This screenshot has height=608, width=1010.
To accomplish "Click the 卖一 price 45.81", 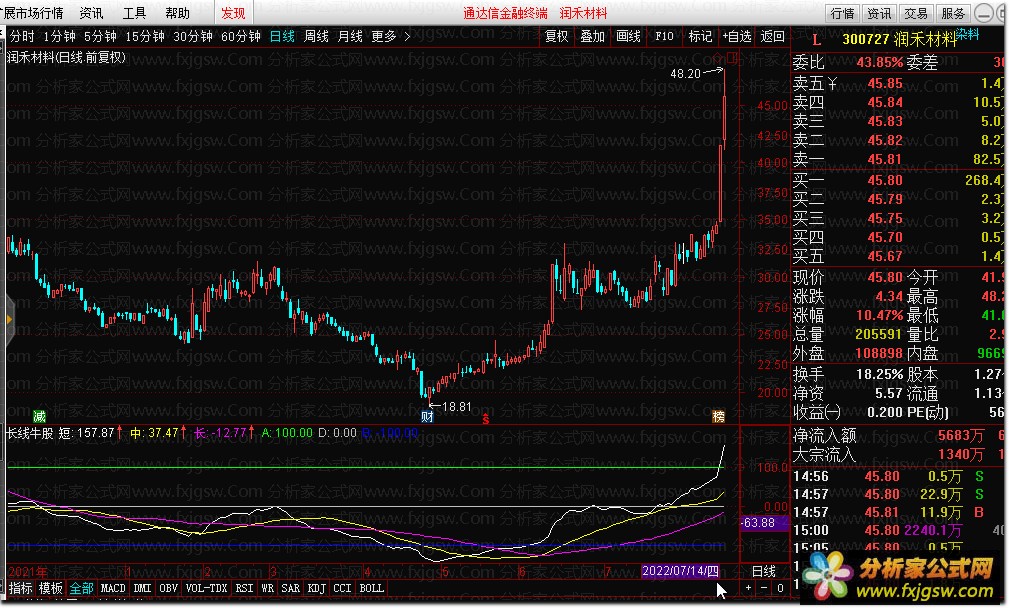I will pos(884,158).
